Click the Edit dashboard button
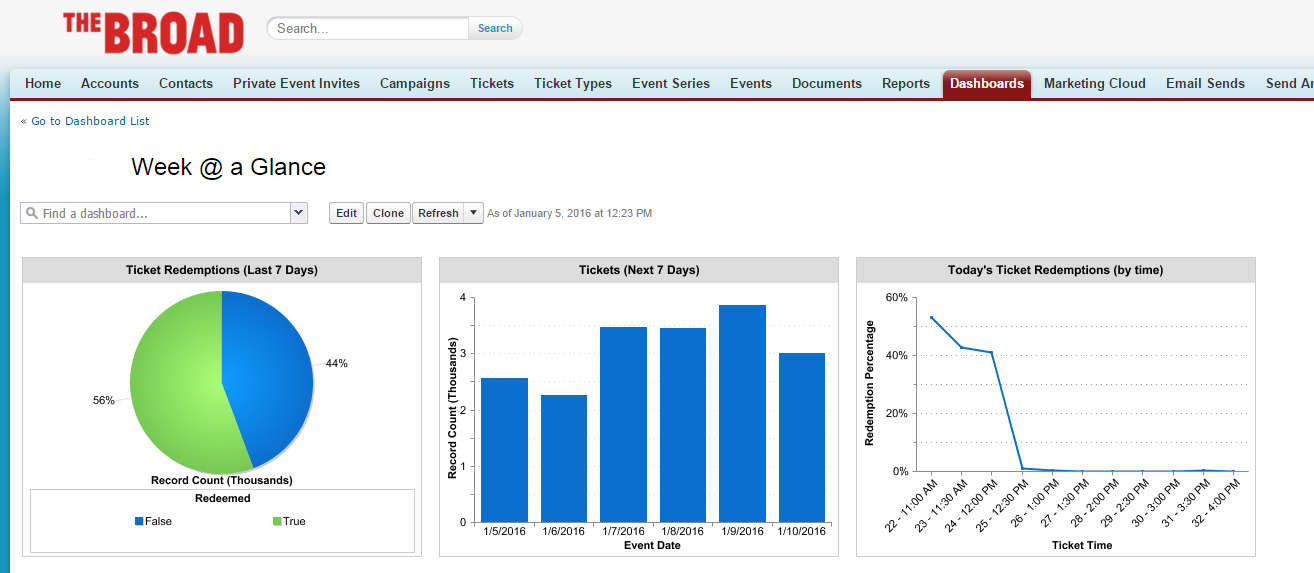 pos(346,213)
